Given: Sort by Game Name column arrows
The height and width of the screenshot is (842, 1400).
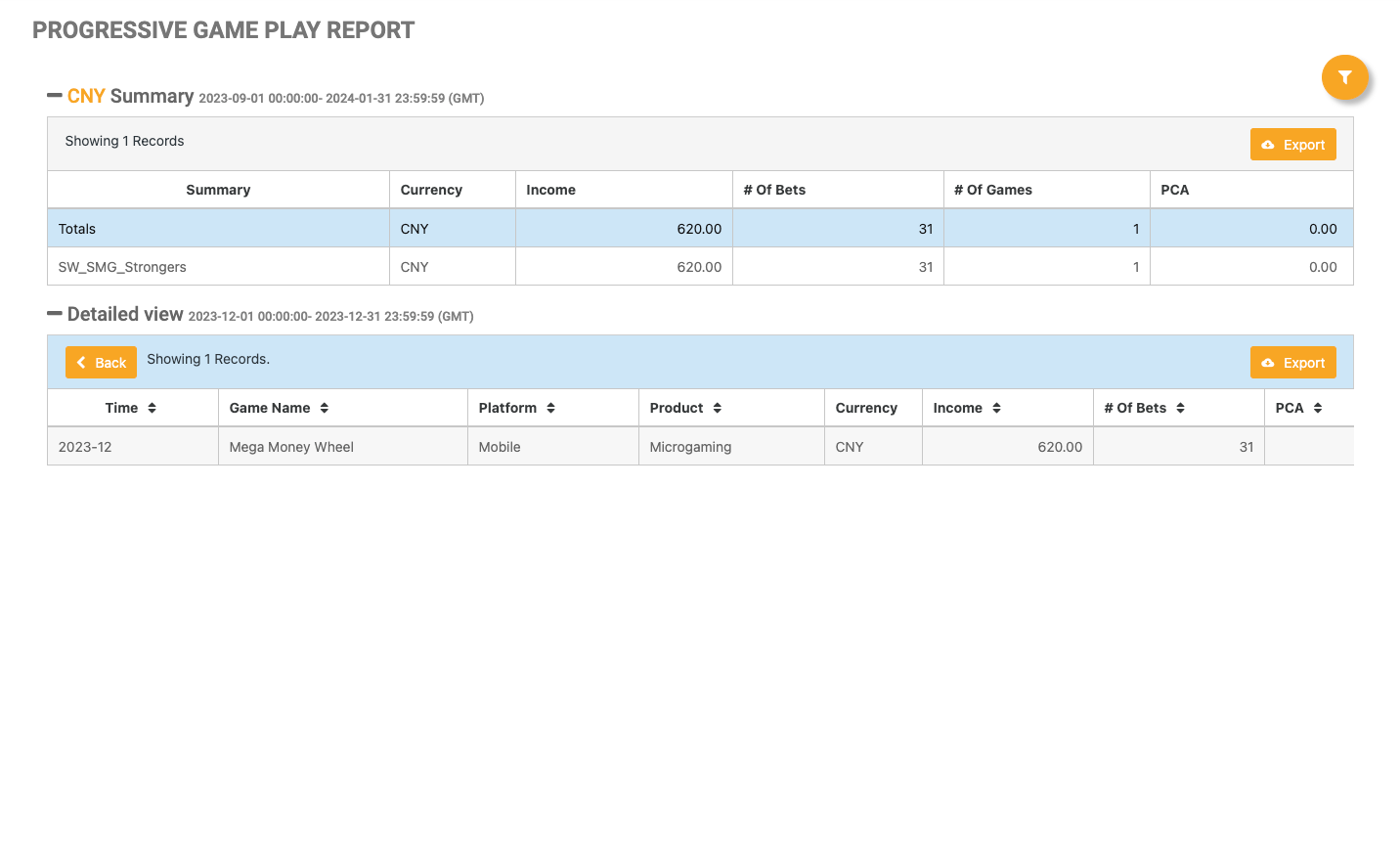Looking at the screenshot, I should coord(324,408).
